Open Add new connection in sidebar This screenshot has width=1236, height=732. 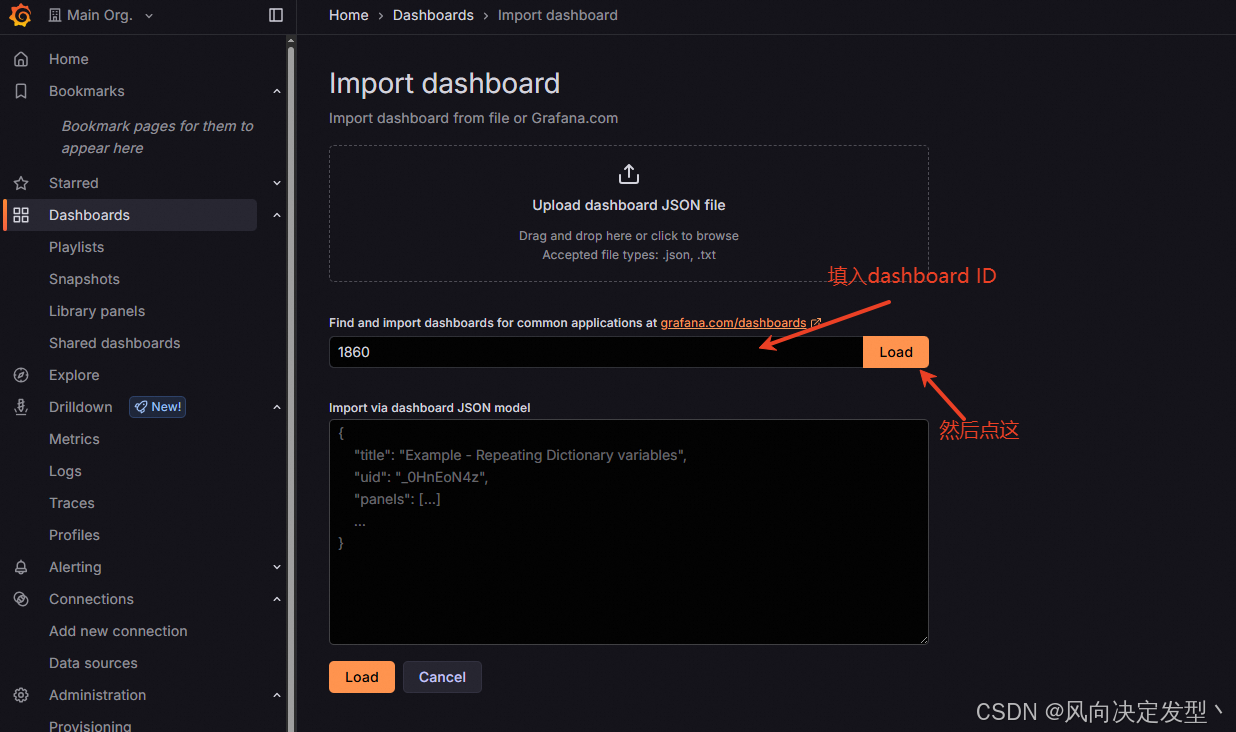tap(118, 631)
